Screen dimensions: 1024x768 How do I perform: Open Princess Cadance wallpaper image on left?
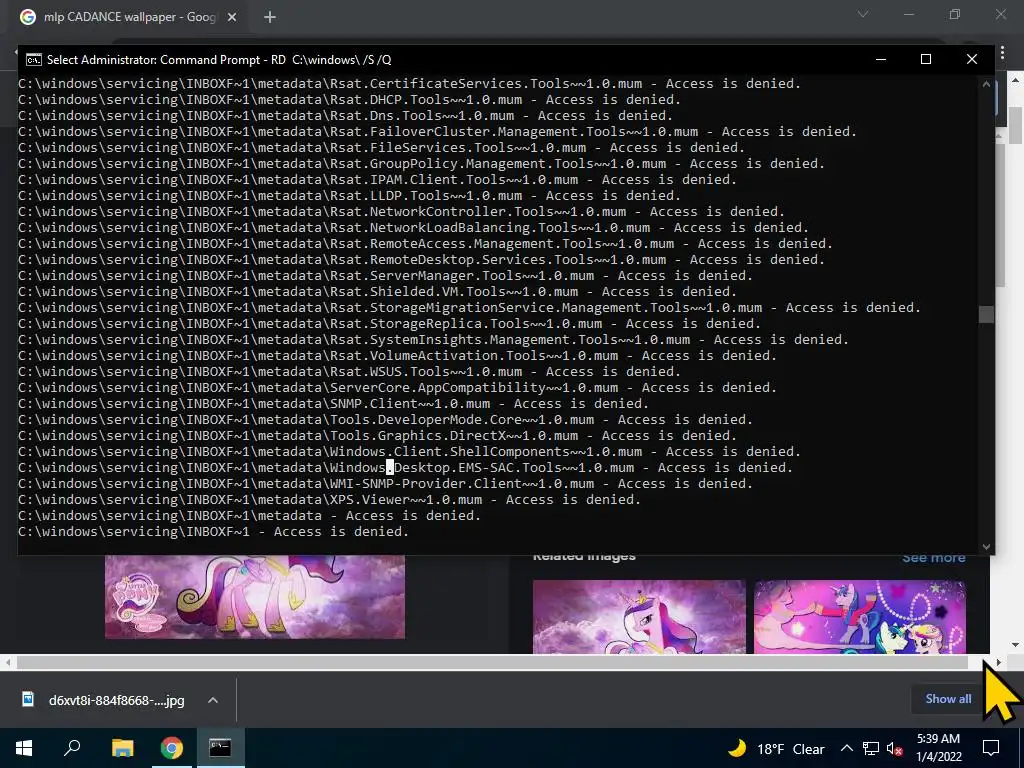point(255,597)
